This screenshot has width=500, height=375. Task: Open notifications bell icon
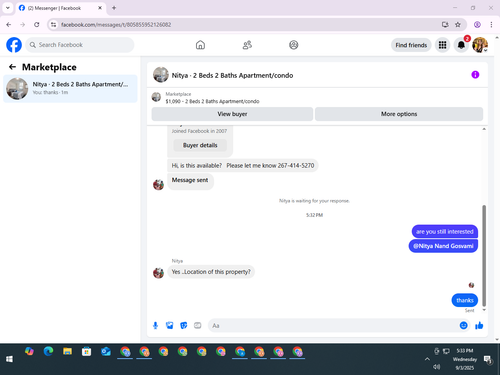click(461, 45)
